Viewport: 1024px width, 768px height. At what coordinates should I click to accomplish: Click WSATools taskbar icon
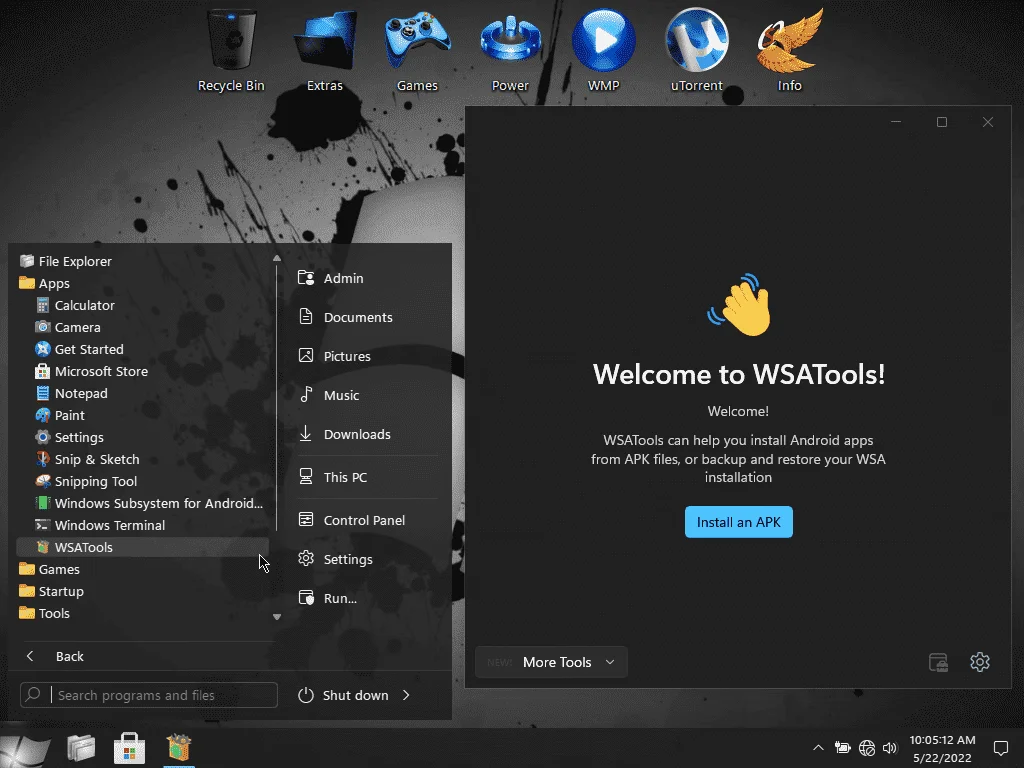(178, 748)
